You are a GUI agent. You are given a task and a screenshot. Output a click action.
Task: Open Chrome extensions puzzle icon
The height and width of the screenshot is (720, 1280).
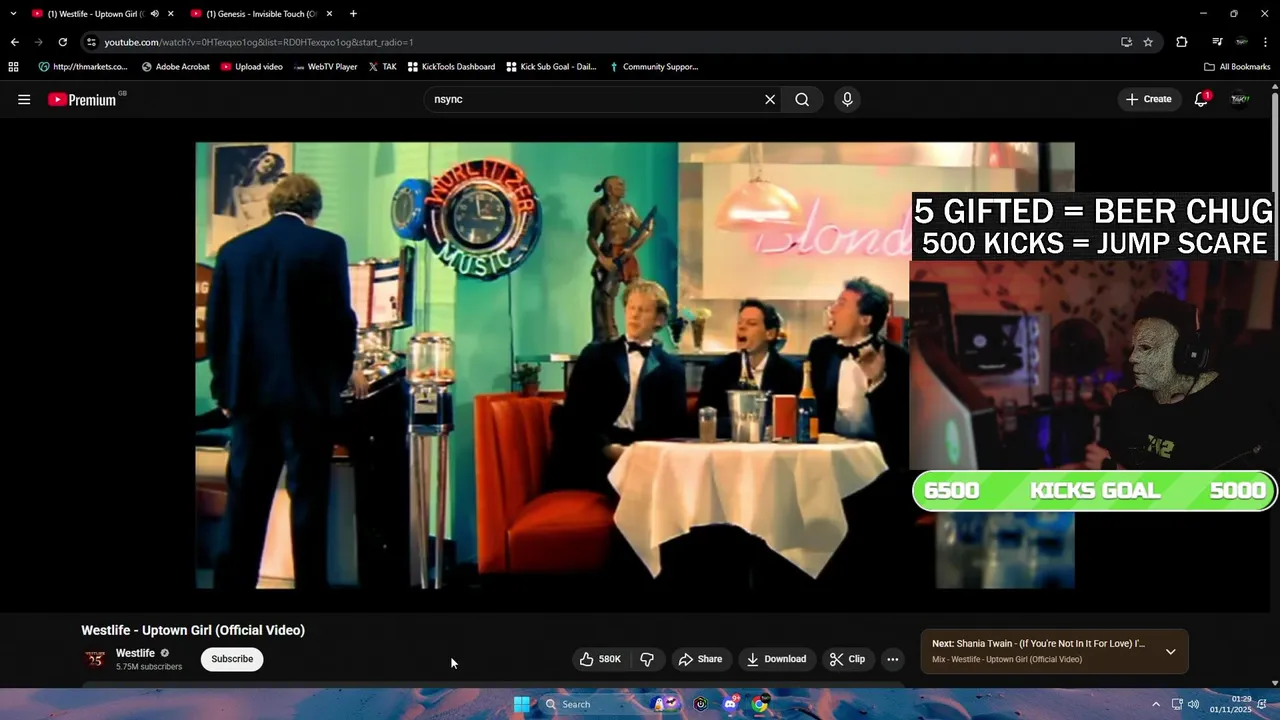pyautogui.click(x=1182, y=42)
